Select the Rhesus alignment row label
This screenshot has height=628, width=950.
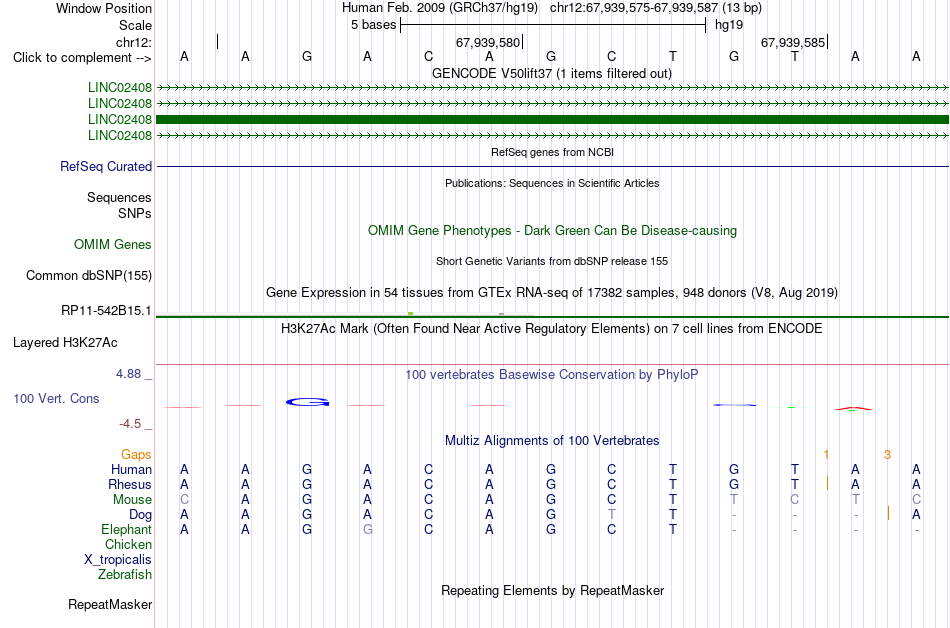[x=130, y=484]
